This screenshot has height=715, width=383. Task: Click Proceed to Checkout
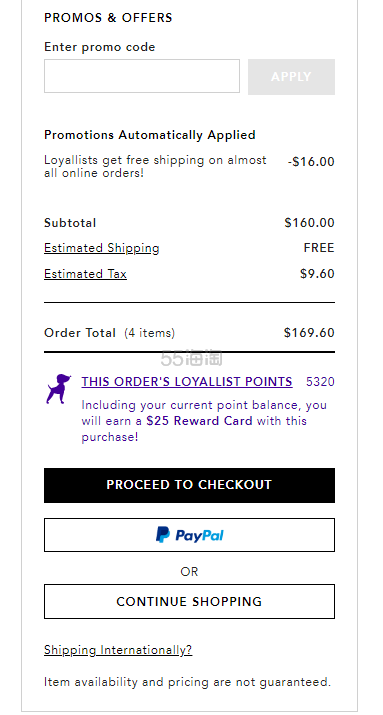[x=189, y=485]
